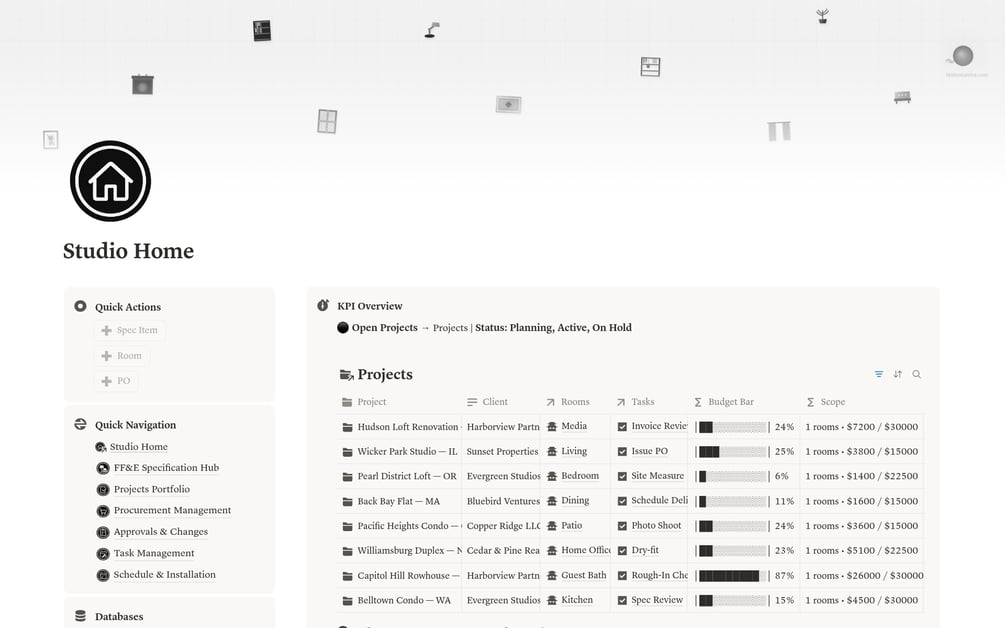Screen dimensions: 1005x628
Task: Click the Copper Ridge LLC client cell
Action: tap(503, 526)
